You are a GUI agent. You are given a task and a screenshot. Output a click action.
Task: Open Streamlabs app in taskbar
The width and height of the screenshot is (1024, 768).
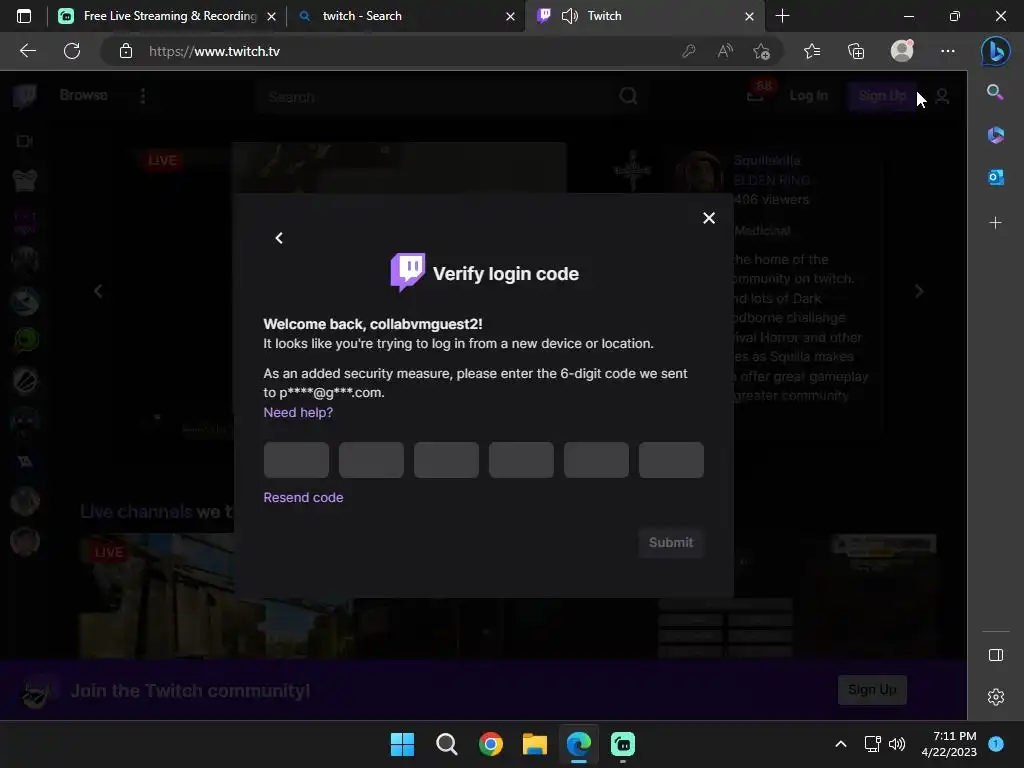(x=623, y=744)
